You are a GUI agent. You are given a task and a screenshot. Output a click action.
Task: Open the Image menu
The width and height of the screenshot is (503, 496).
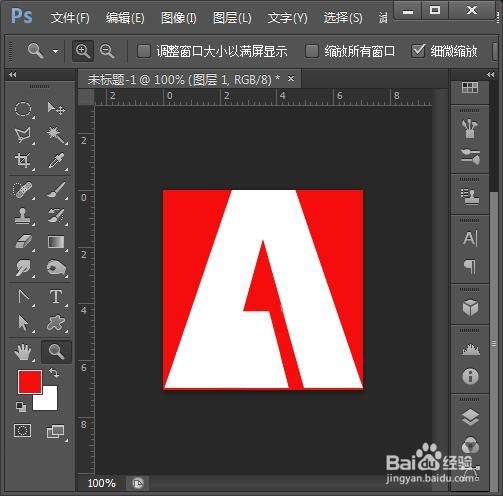(x=179, y=18)
